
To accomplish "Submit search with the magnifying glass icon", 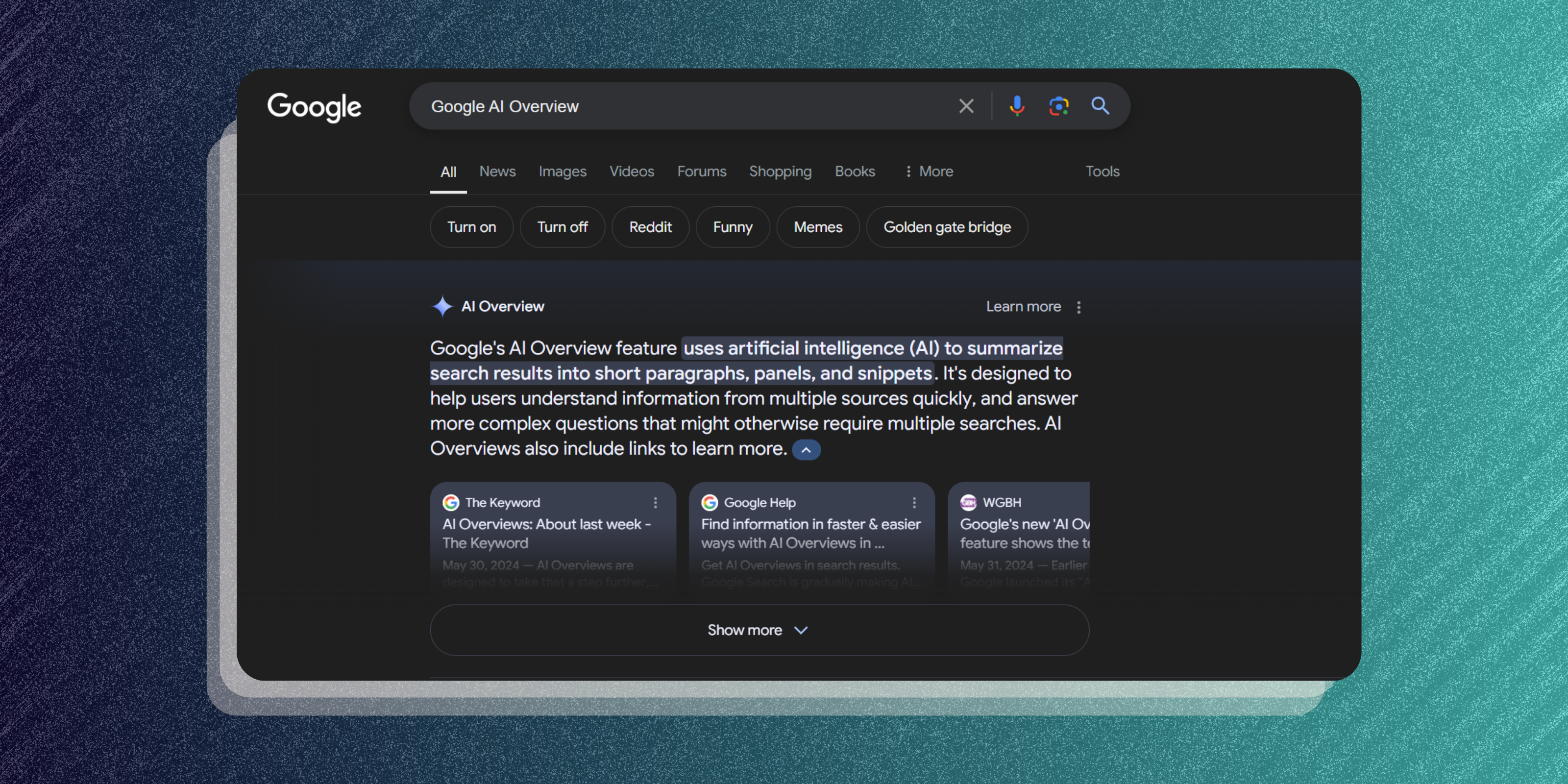I will (1100, 106).
